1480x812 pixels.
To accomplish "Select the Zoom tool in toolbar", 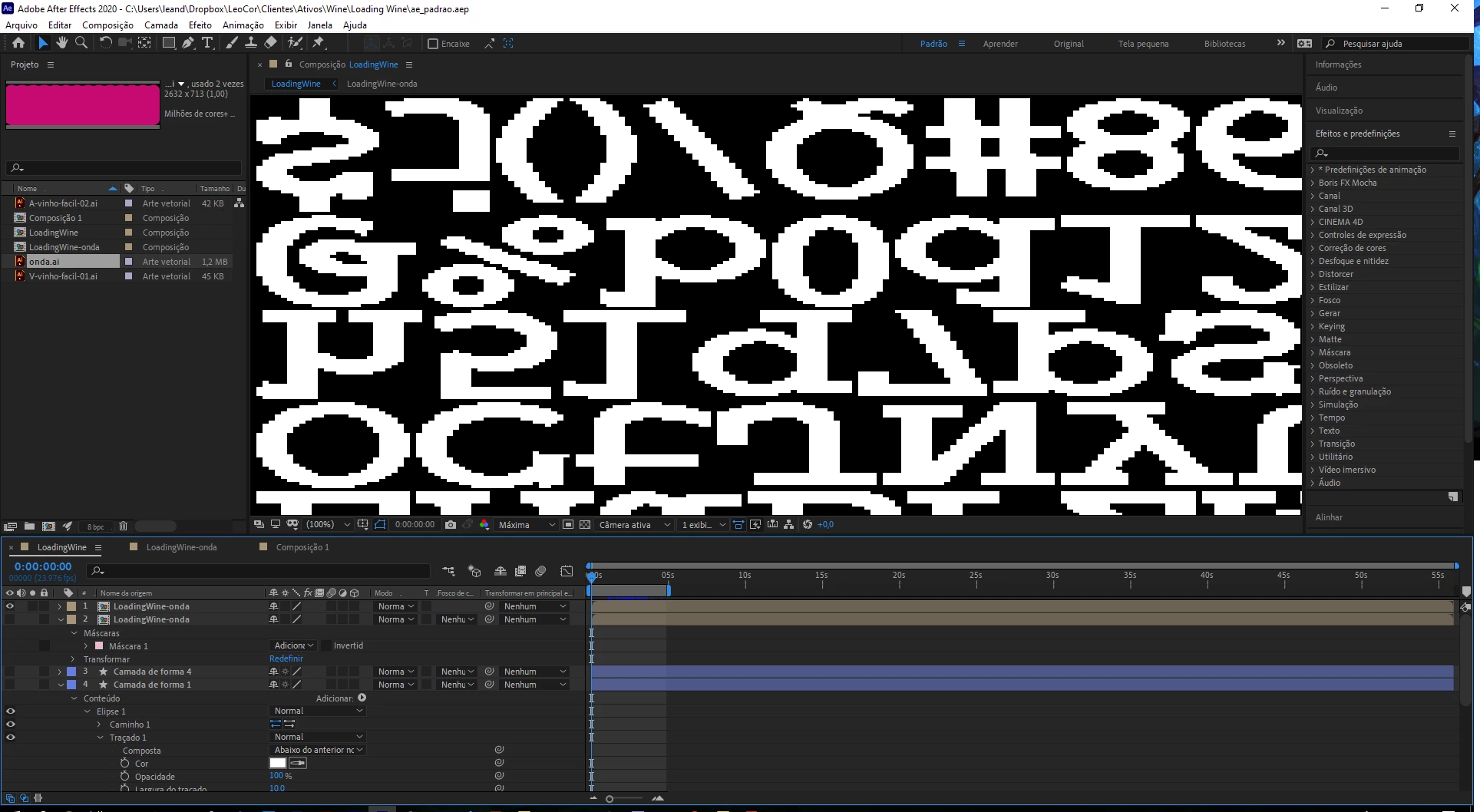I will click(x=81, y=43).
